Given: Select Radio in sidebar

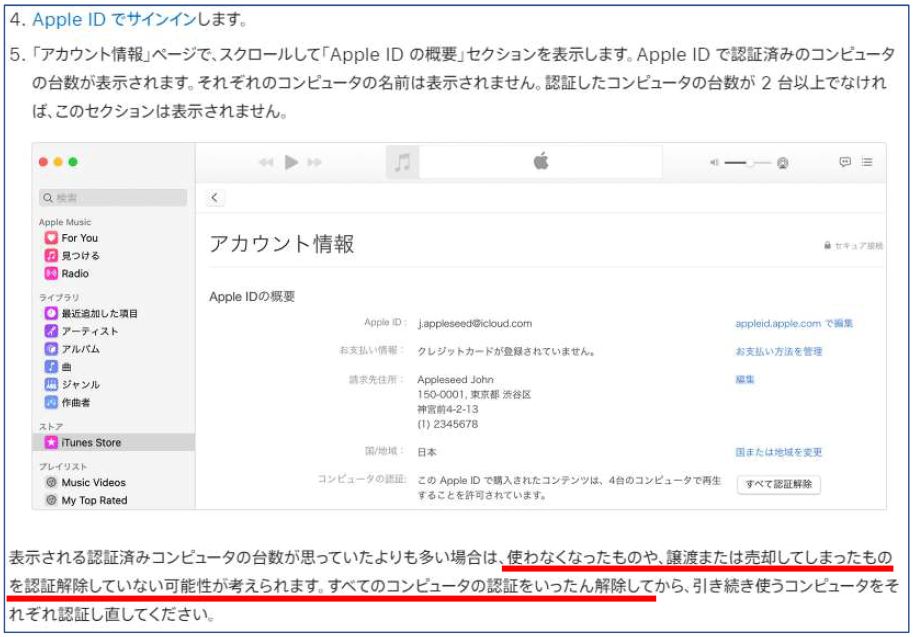Looking at the screenshot, I should (75, 273).
